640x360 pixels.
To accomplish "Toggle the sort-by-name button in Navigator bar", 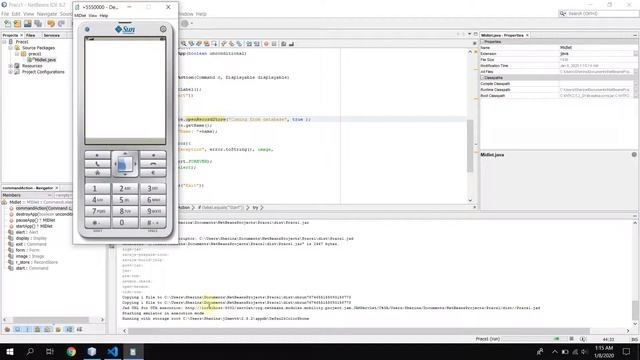I will [x=69, y=329].
